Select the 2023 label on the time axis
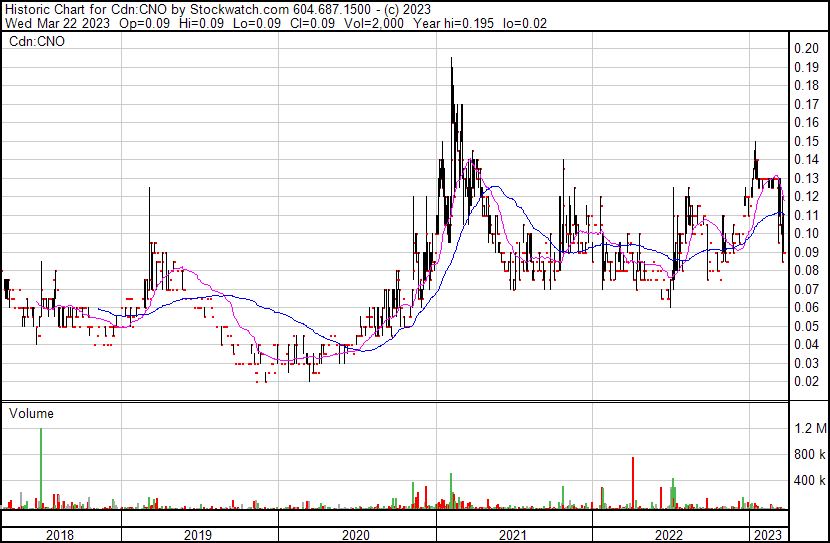The height and width of the screenshot is (543, 830). pyautogui.click(x=768, y=536)
